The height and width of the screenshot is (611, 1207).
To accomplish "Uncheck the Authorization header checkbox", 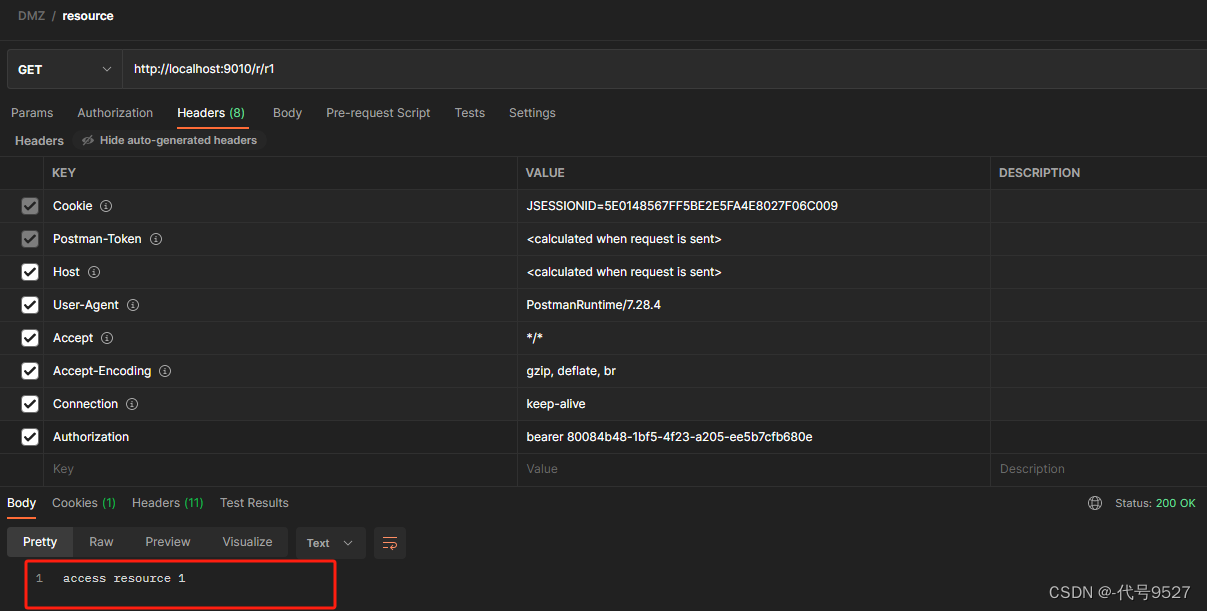I will pyautogui.click(x=30, y=437).
